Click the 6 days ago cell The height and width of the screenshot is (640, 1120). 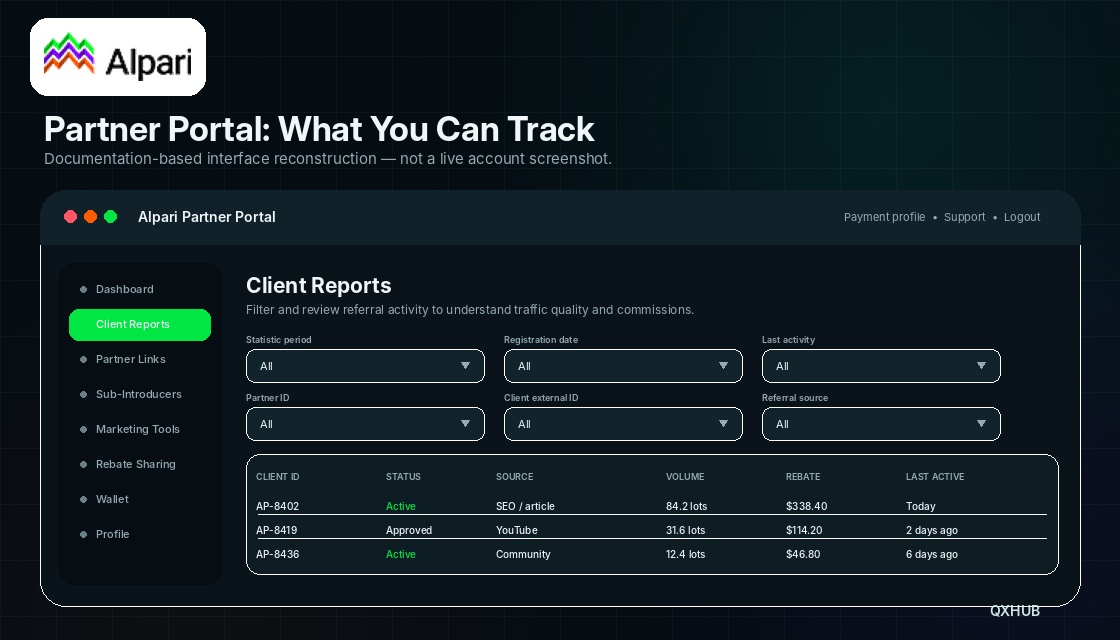click(931, 555)
